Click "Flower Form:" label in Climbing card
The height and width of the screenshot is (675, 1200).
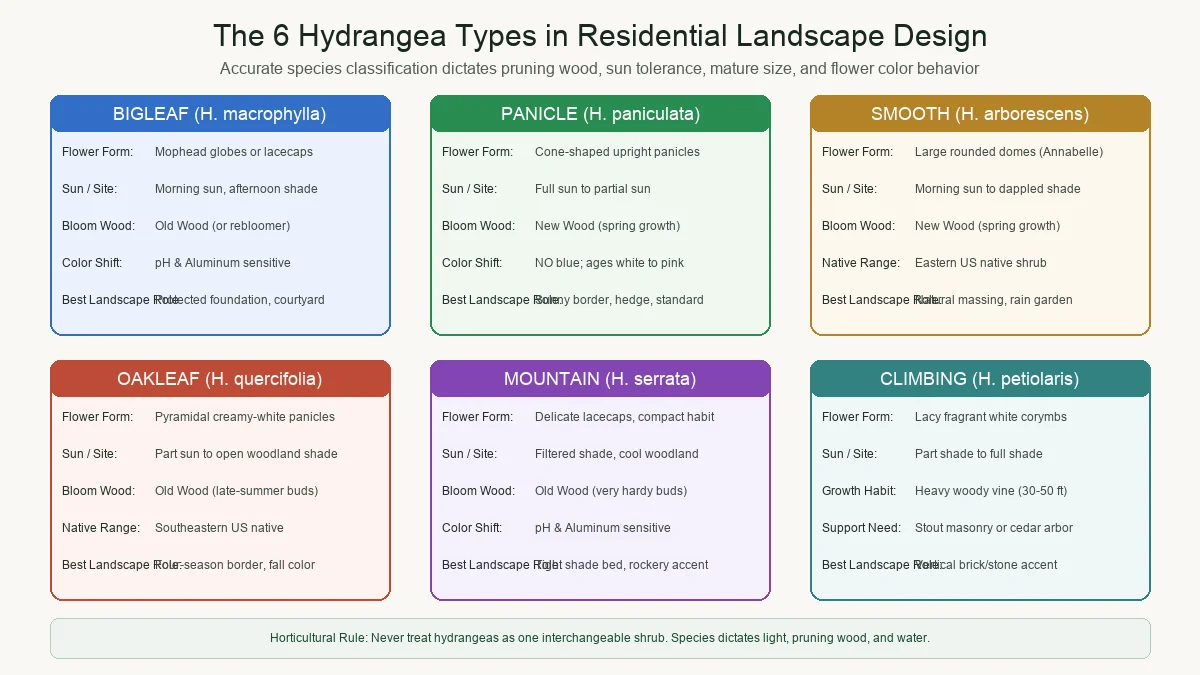(x=857, y=417)
